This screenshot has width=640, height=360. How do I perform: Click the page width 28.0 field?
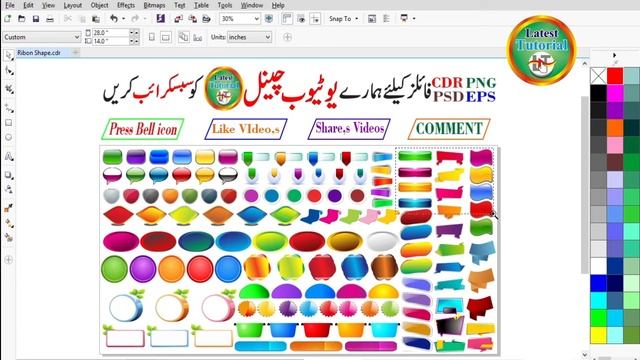(x=111, y=33)
